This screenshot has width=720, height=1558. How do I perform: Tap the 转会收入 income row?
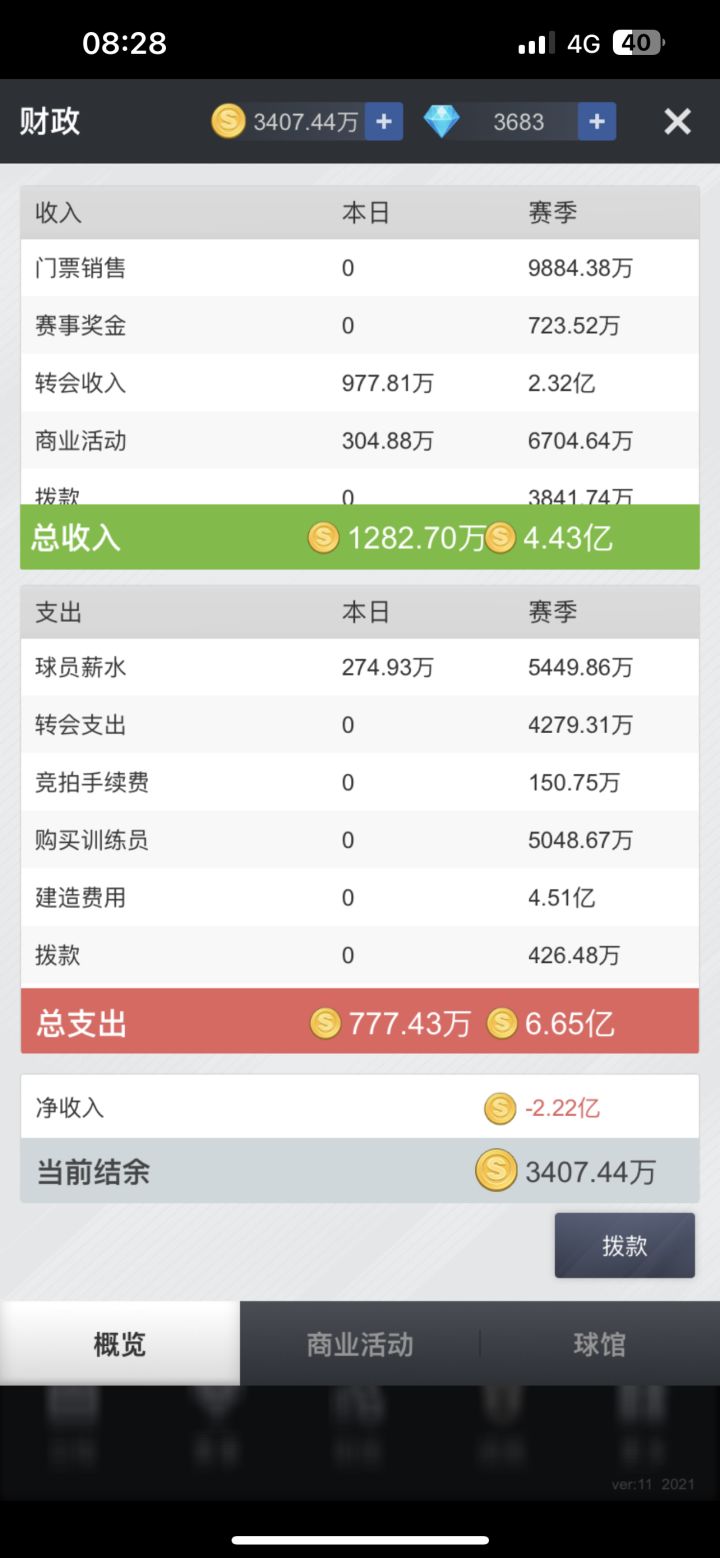tap(360, 383)
